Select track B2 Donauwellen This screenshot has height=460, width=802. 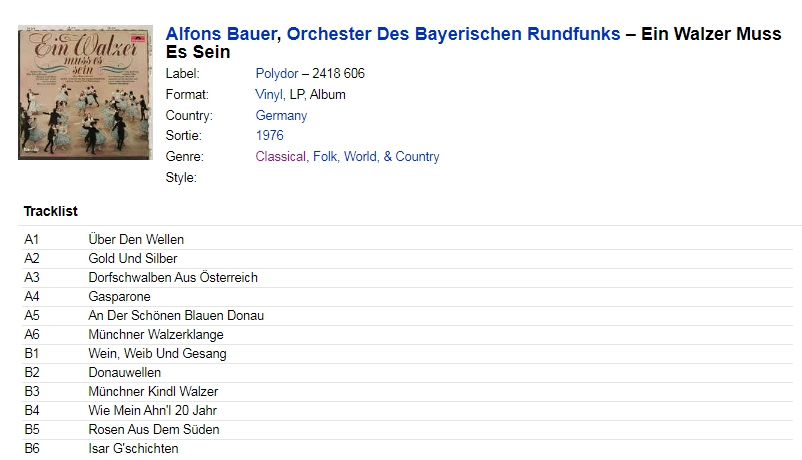[408, 372]
